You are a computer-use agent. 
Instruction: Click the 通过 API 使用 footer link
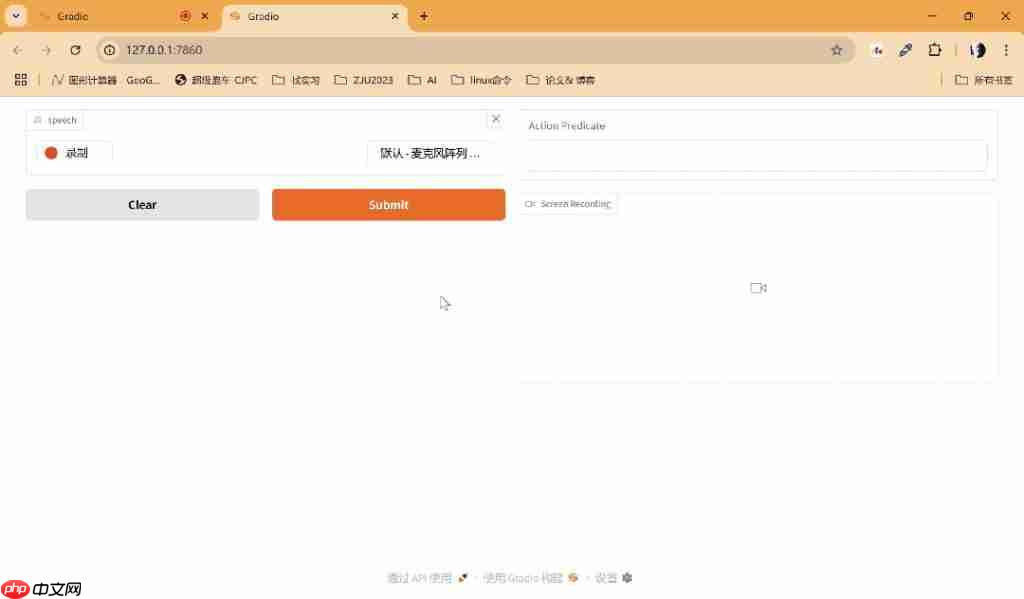[420, 578]
